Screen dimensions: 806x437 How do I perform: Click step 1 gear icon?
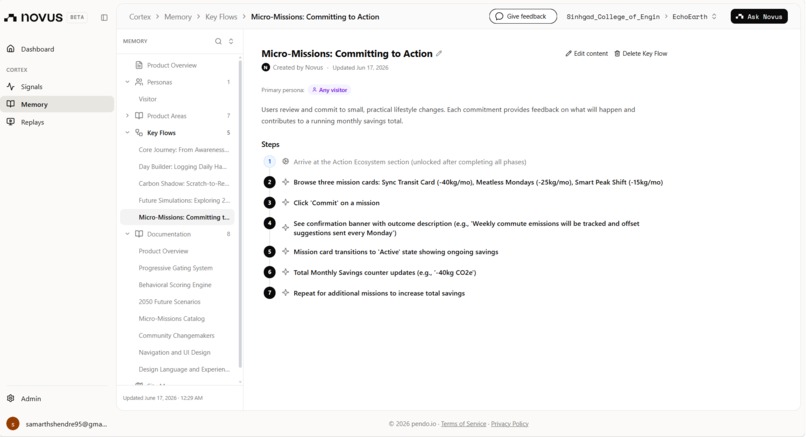pyautogui.click(x=285, y=161)
